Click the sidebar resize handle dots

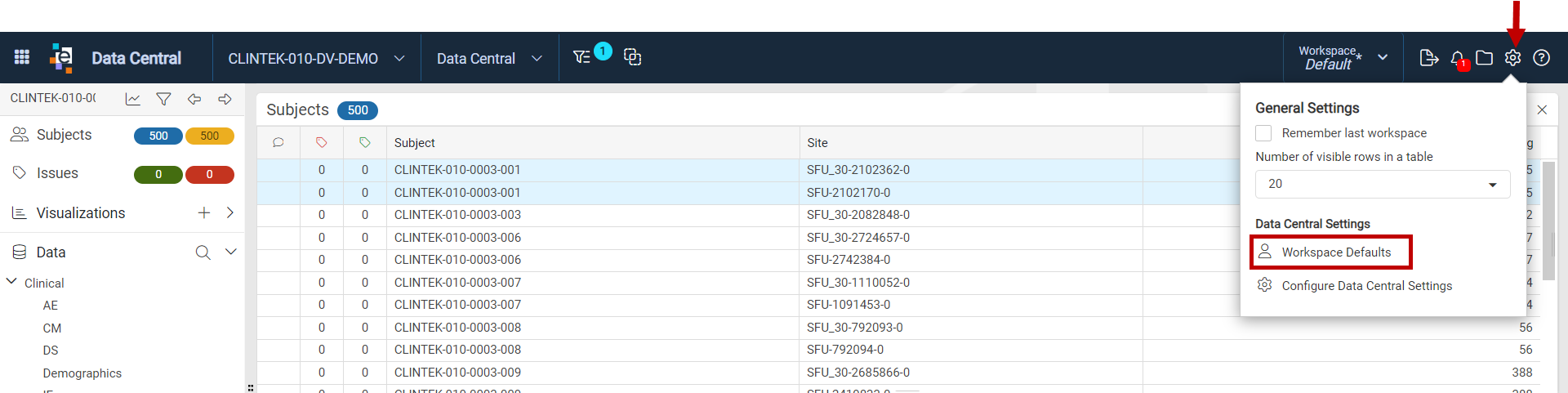(251, 388)
